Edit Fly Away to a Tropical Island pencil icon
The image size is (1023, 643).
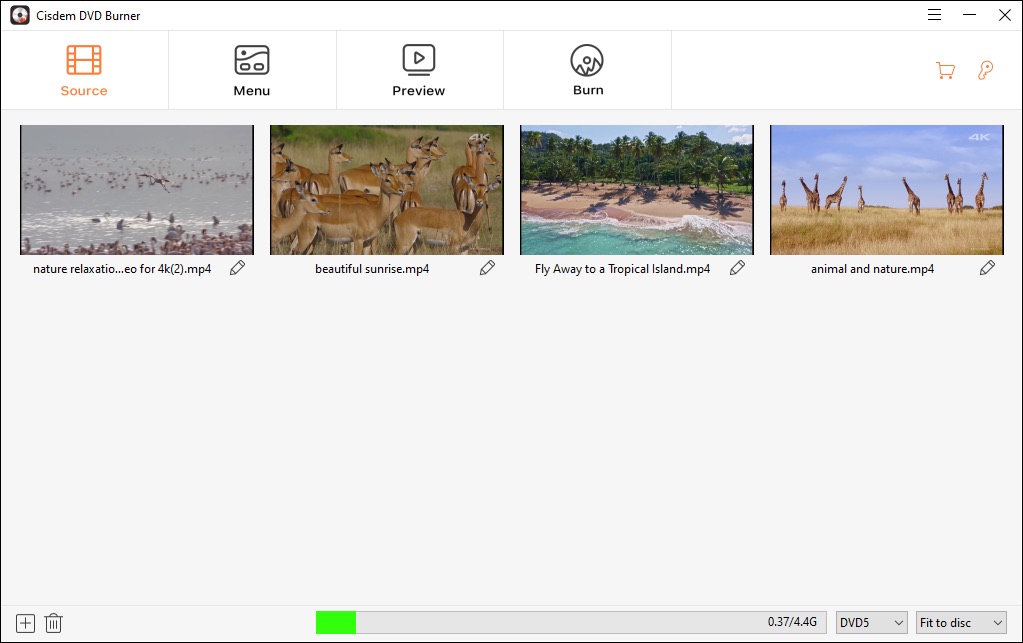737,268
